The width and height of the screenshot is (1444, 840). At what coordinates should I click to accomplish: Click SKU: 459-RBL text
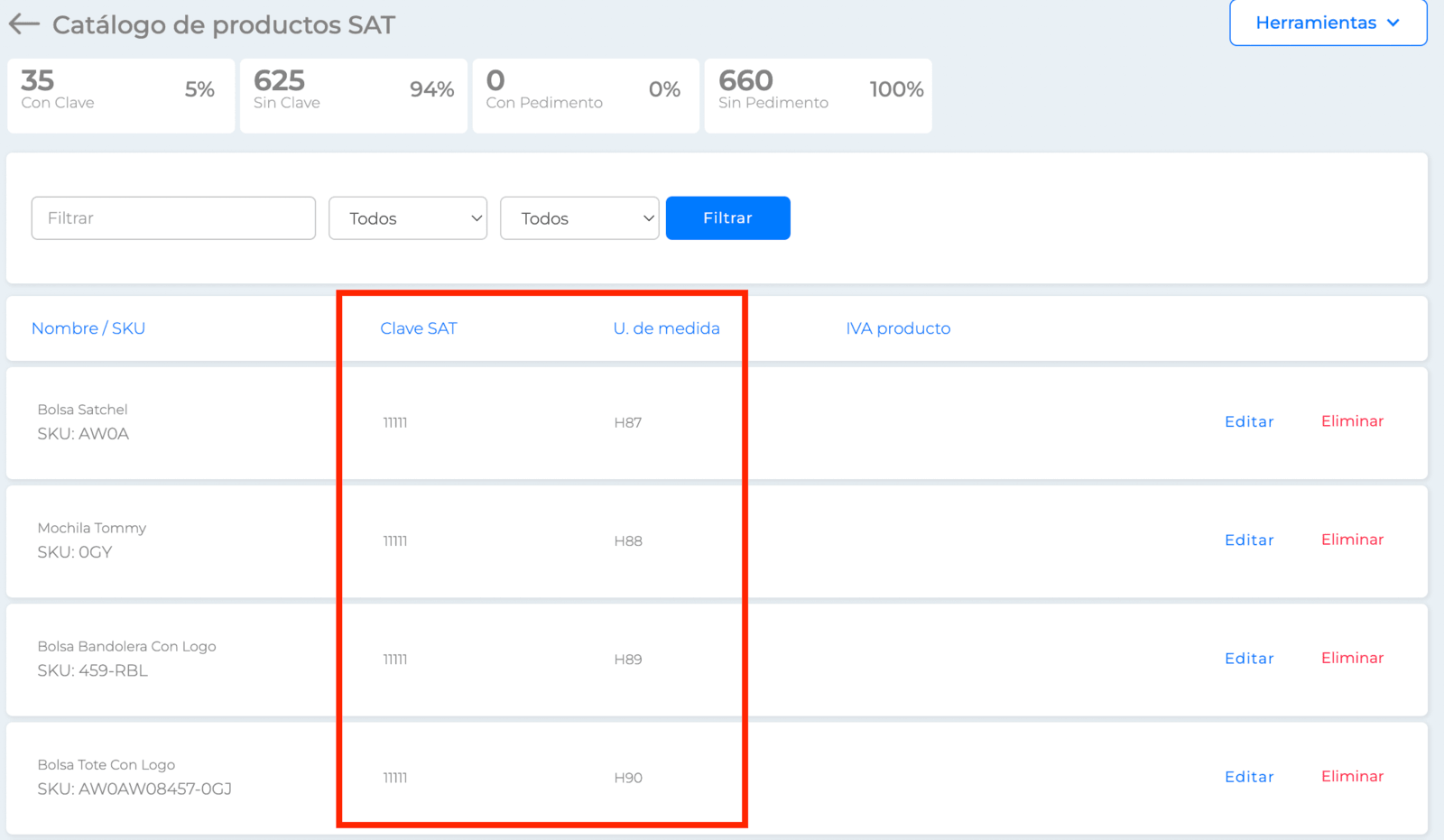point(92,670)
